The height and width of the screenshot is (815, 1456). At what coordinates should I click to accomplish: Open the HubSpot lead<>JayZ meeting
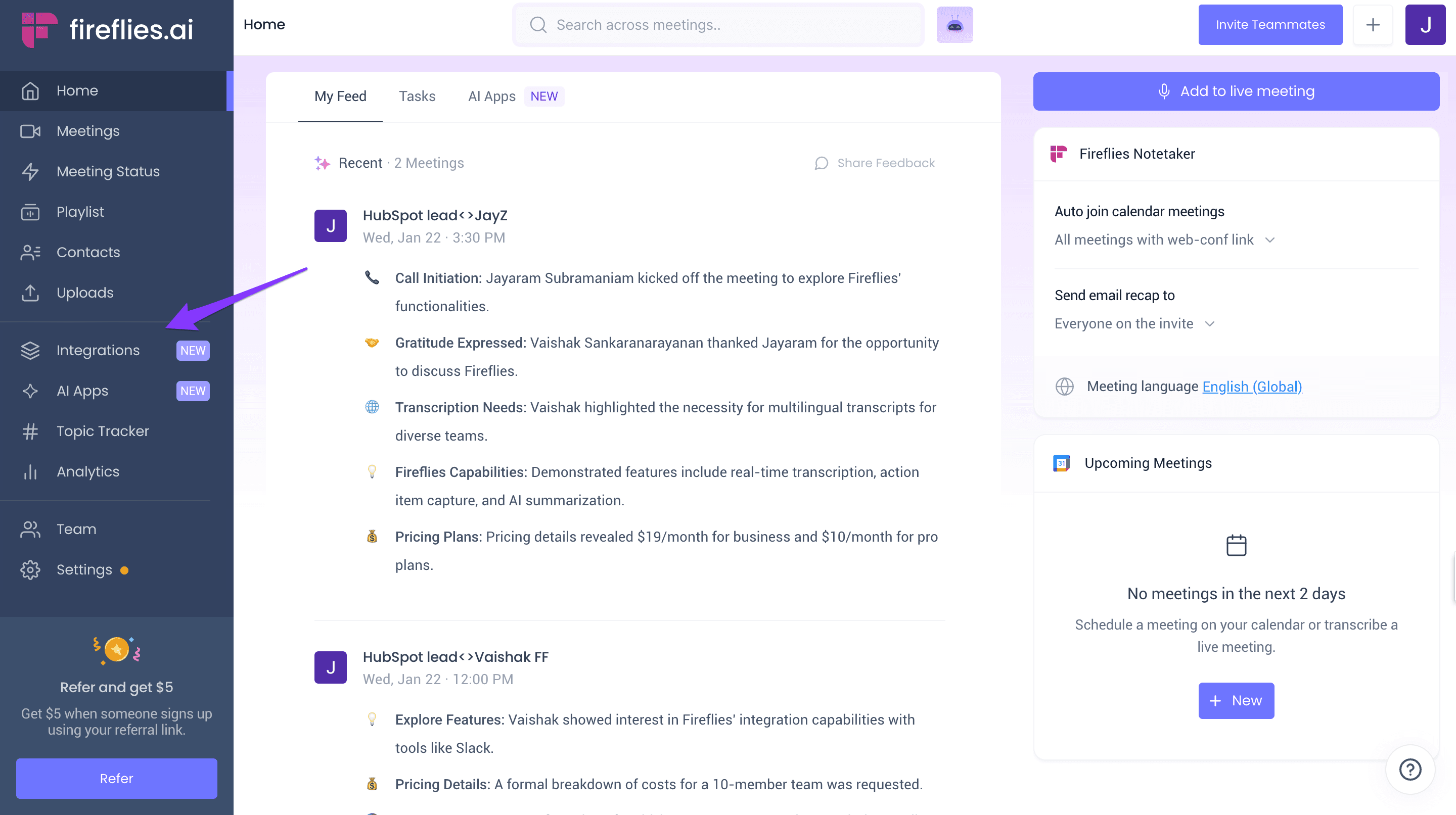click(435, 215)
